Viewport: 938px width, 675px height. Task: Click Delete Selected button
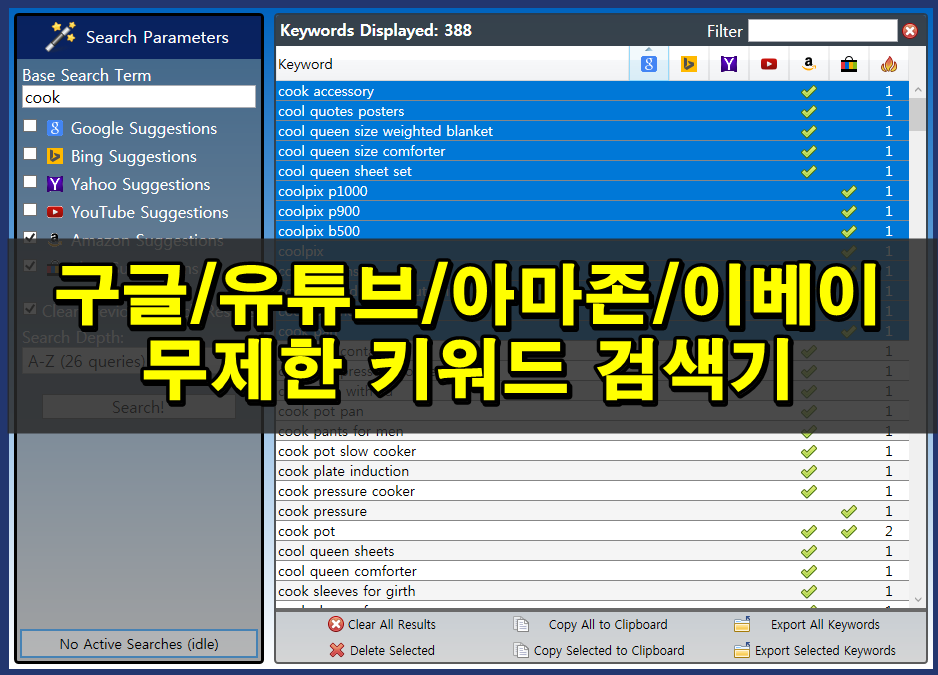tap(382, 650)
